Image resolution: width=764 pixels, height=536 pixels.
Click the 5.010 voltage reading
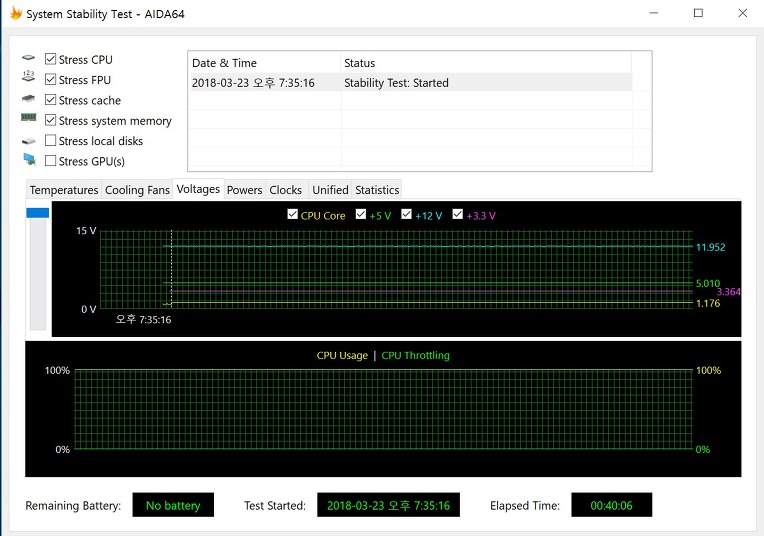point(708,283)
